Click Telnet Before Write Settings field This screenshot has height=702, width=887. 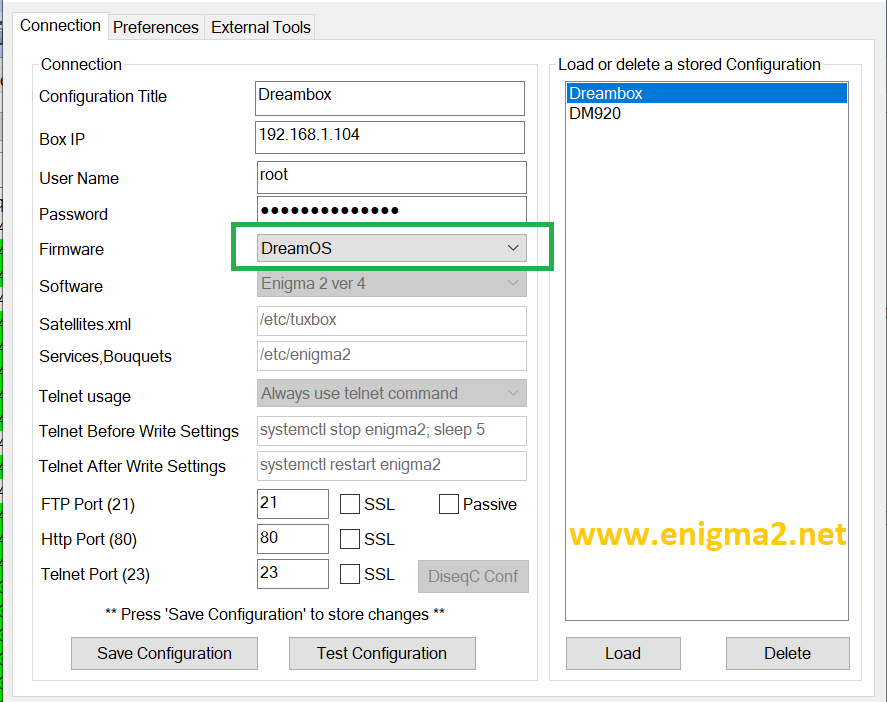tap(391, 431)
